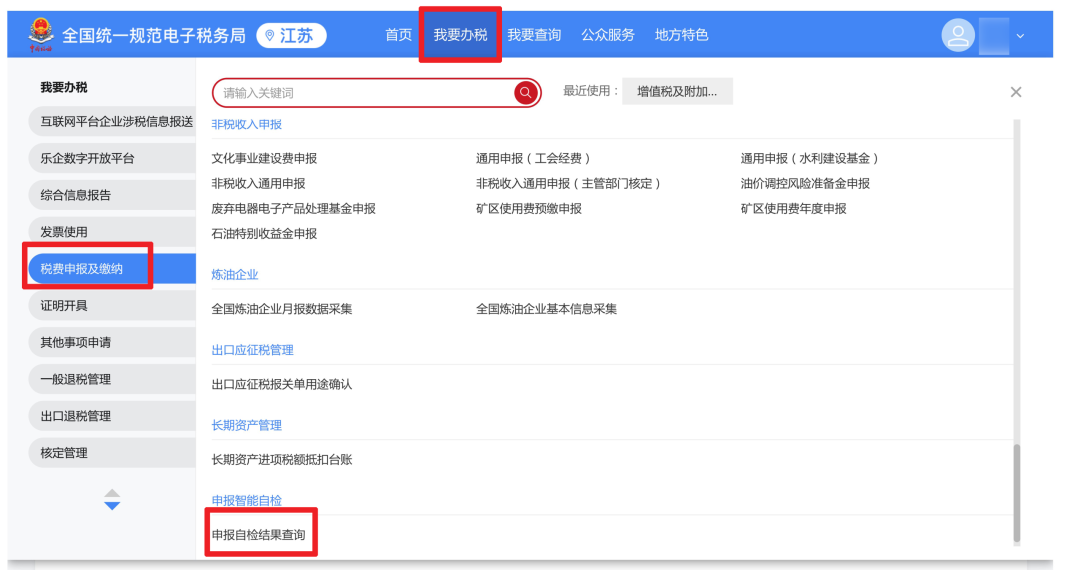The image size is (1080, 570).
Task: Go to 地方特色 tab
Action: point(681,35)
